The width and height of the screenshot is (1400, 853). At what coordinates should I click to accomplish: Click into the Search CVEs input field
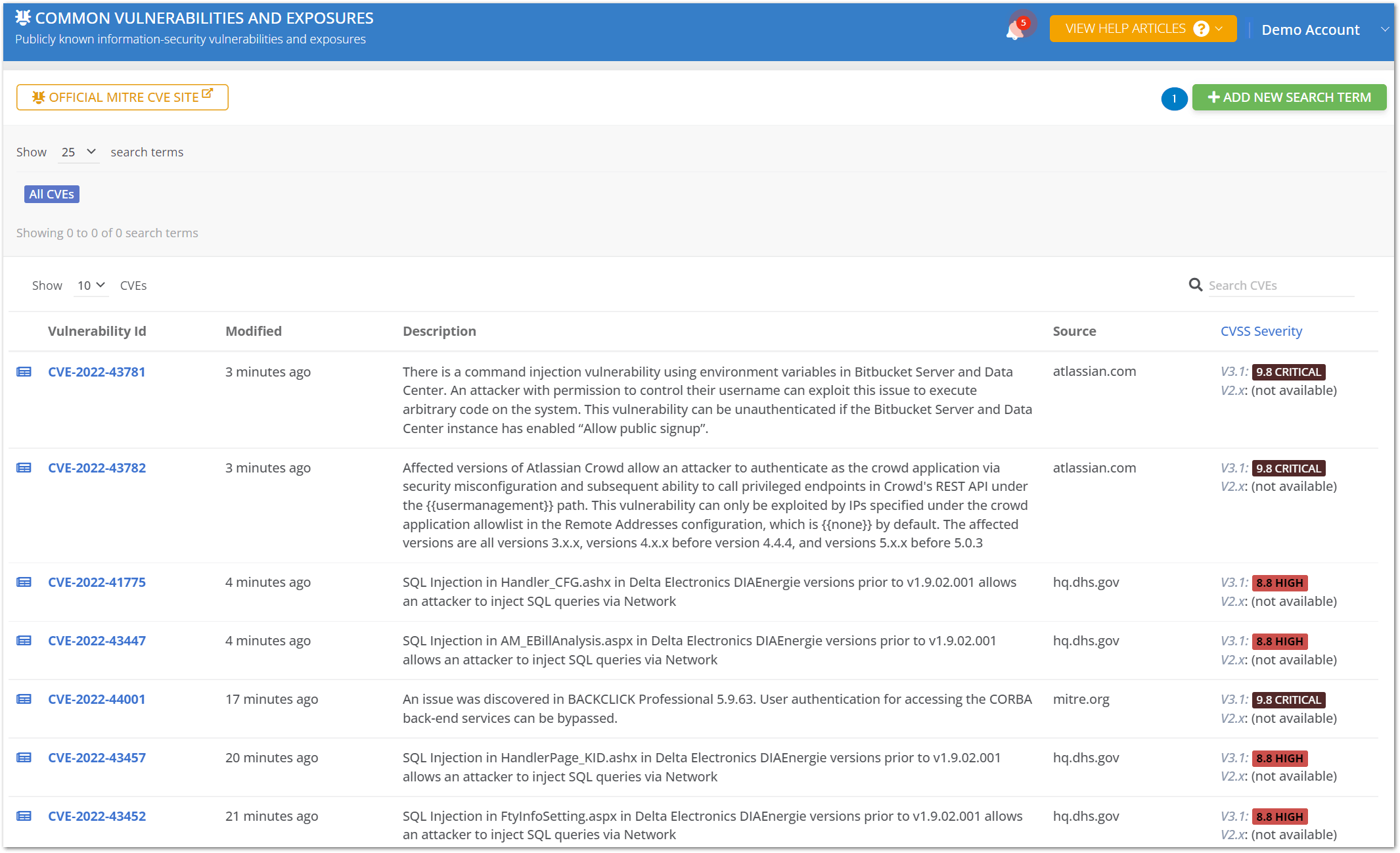tap(1278, 285)
